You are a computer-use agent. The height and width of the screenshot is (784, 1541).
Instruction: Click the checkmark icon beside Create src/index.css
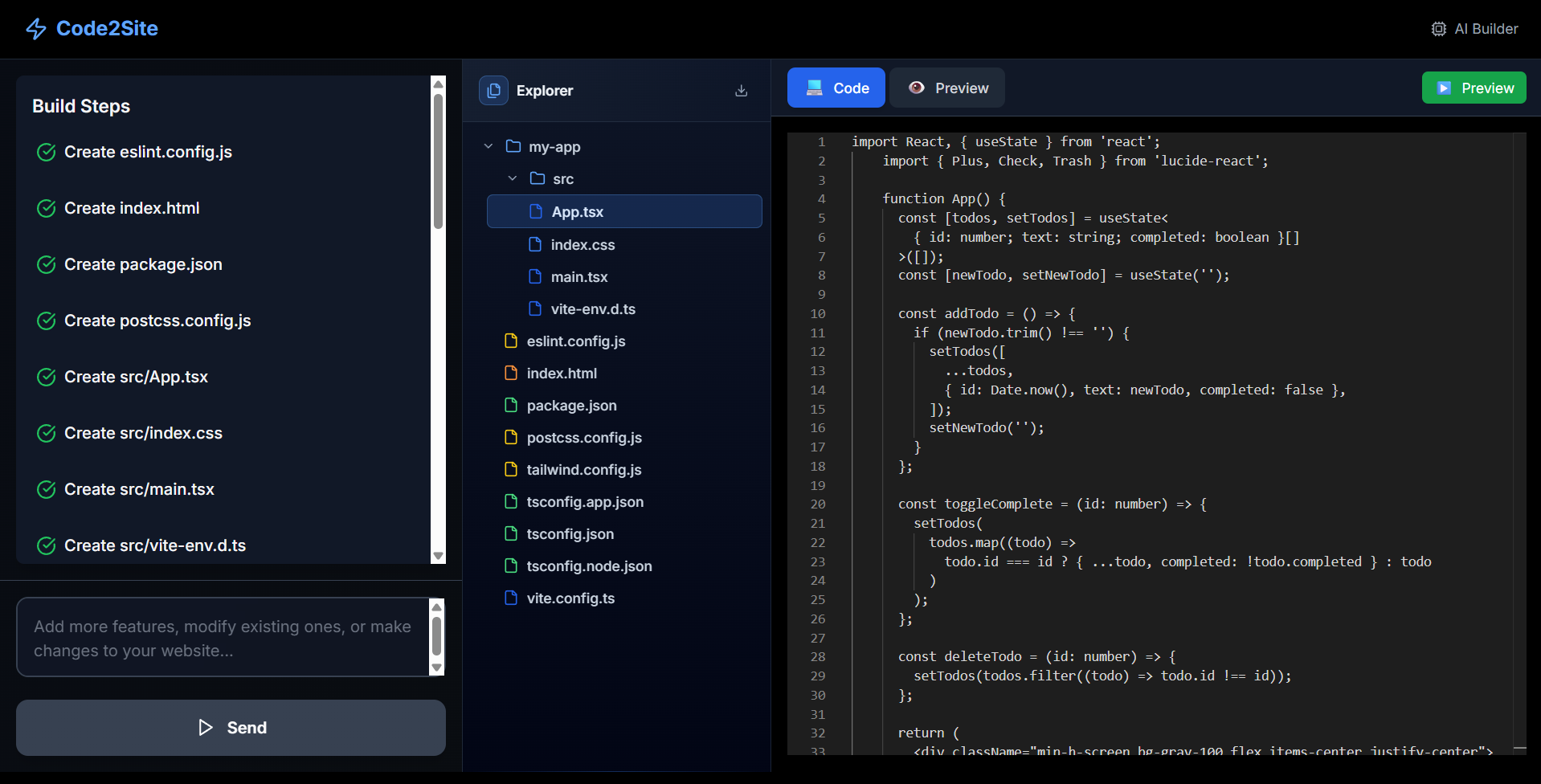point(47,433)
